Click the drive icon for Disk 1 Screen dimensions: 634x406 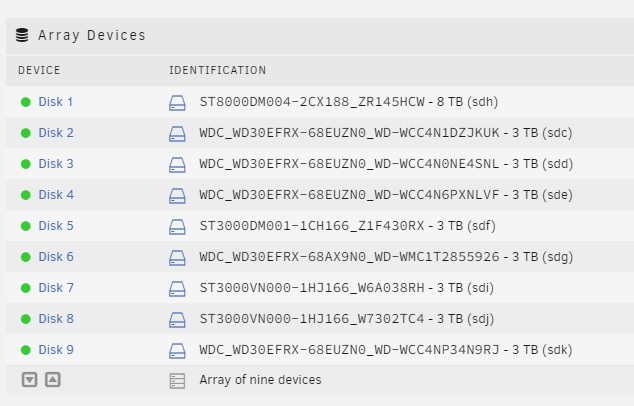[x=177, y=103]
